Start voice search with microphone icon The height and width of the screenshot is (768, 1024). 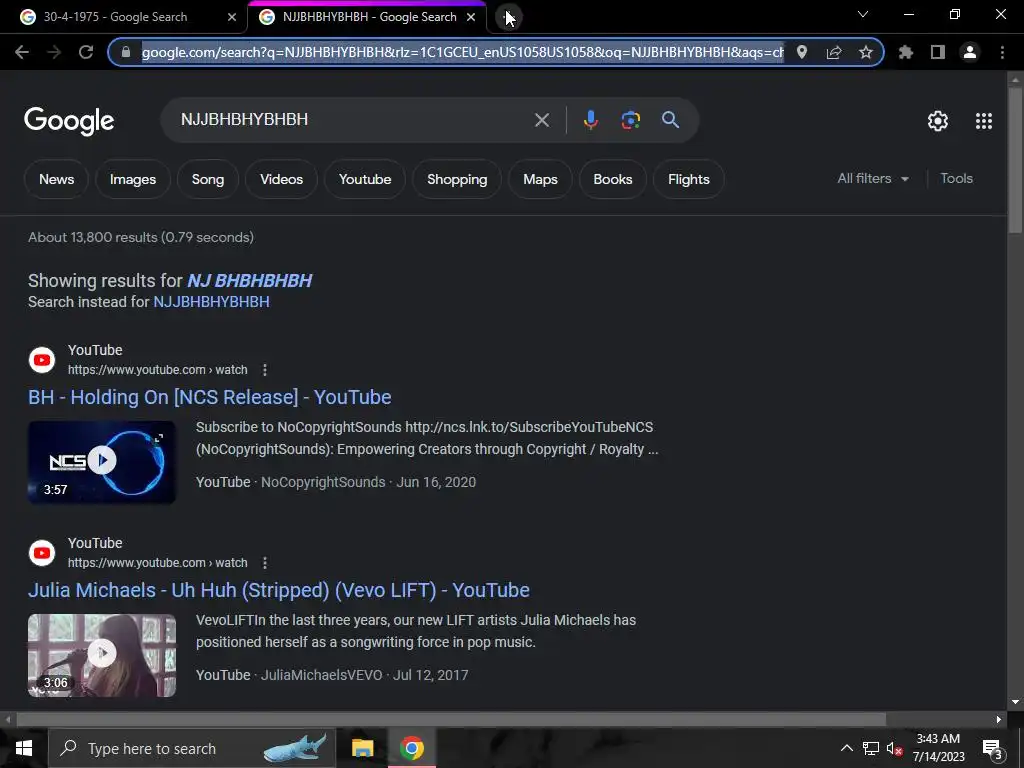pos(590,120)
